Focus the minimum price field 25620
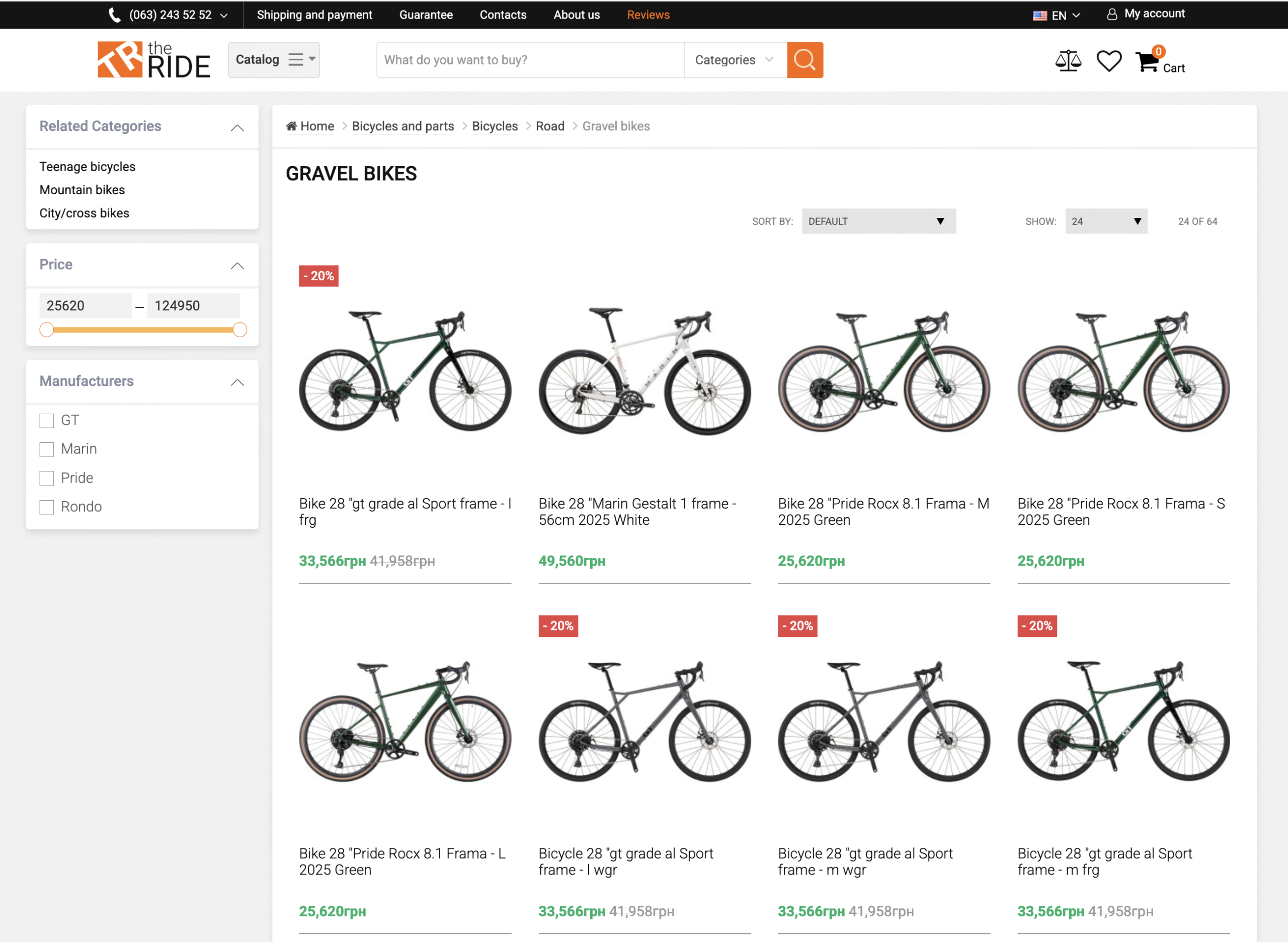This screenshot has width=1288, height=942. 86,305
